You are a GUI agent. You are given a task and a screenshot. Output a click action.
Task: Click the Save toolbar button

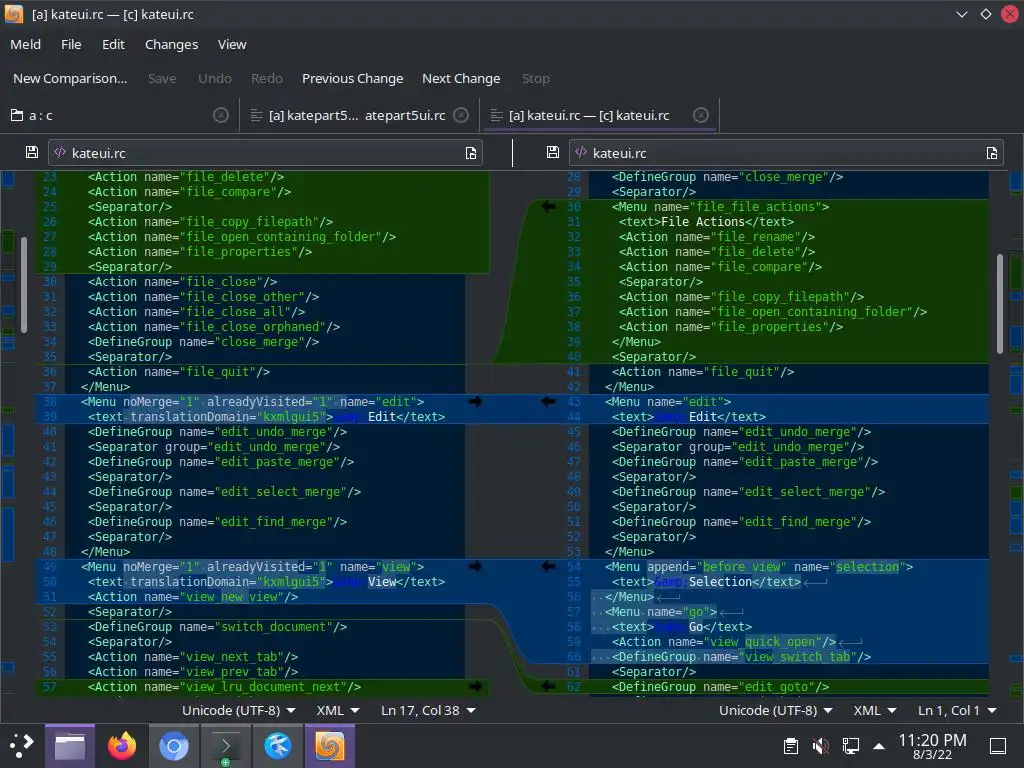pyautogui.click(x=162, y=78)
